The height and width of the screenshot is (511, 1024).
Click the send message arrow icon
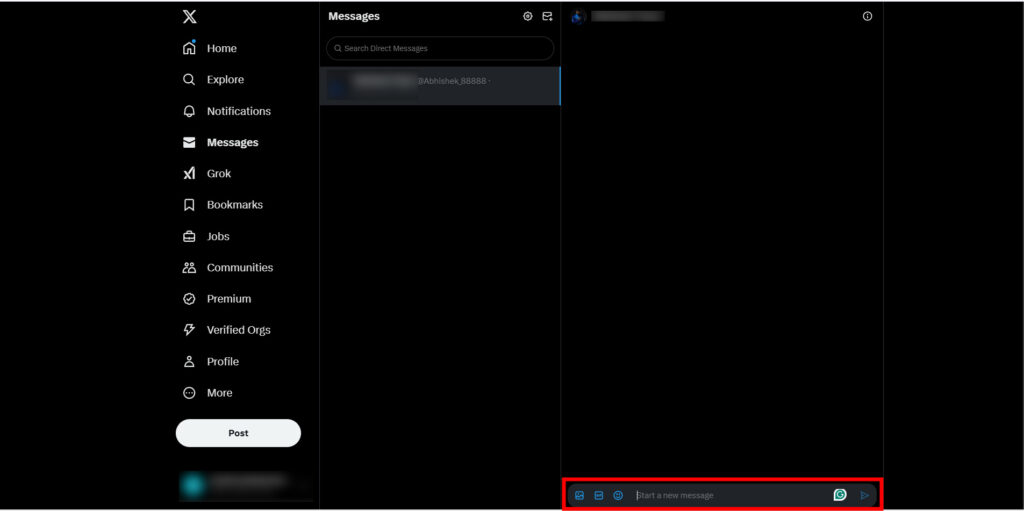tap(864, 495)
